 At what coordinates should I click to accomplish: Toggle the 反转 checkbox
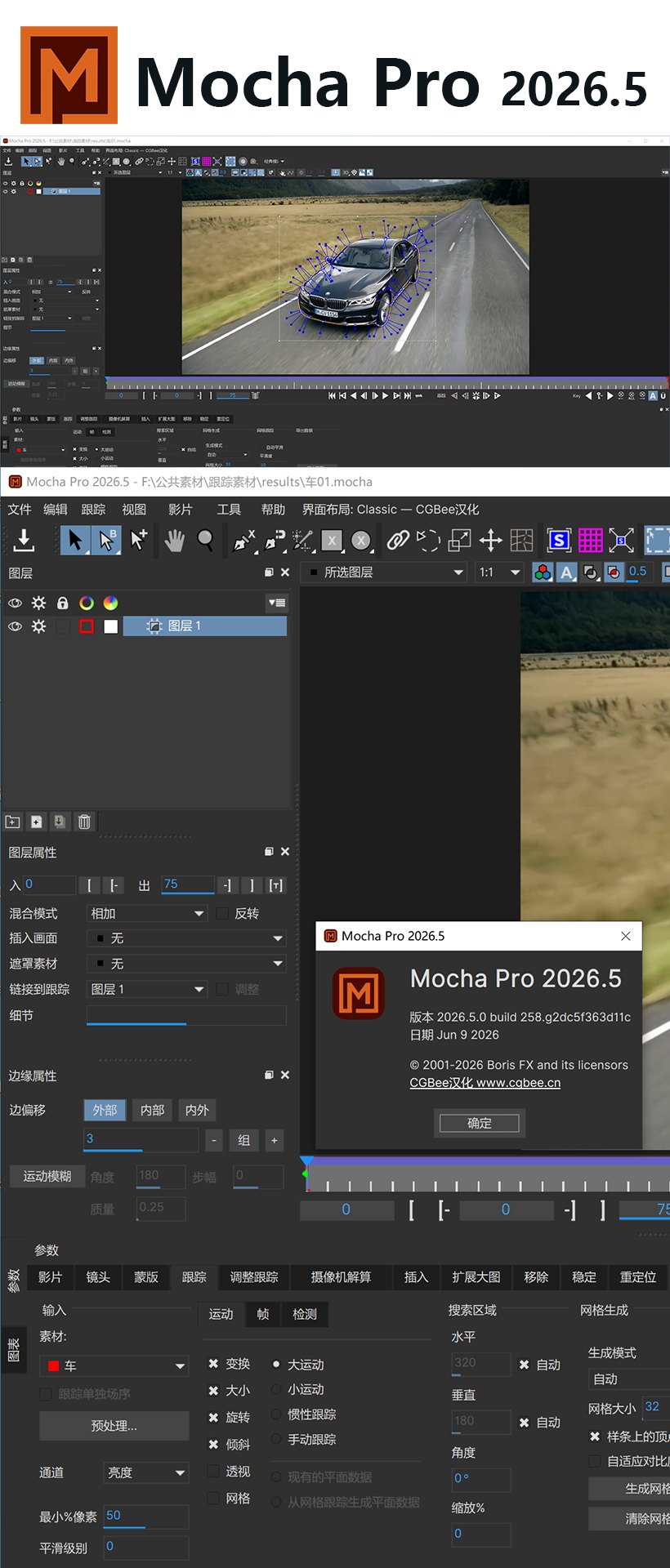coord(222,914)
